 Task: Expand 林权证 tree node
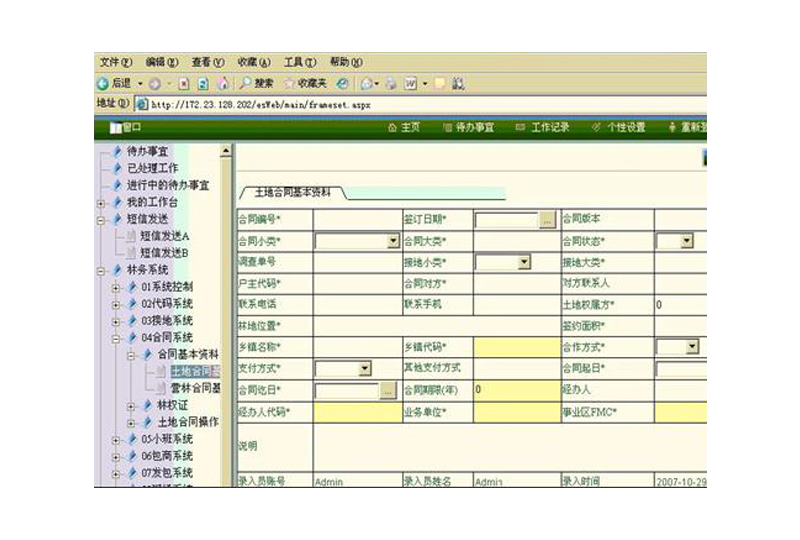pos(131,406)
